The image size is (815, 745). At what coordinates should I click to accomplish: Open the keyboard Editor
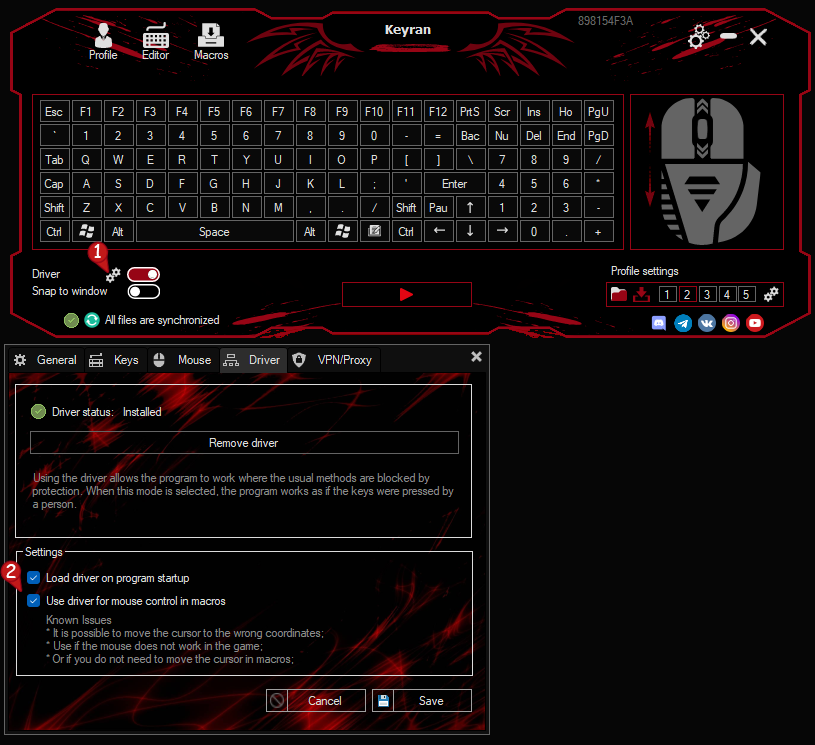coord(155,42)
